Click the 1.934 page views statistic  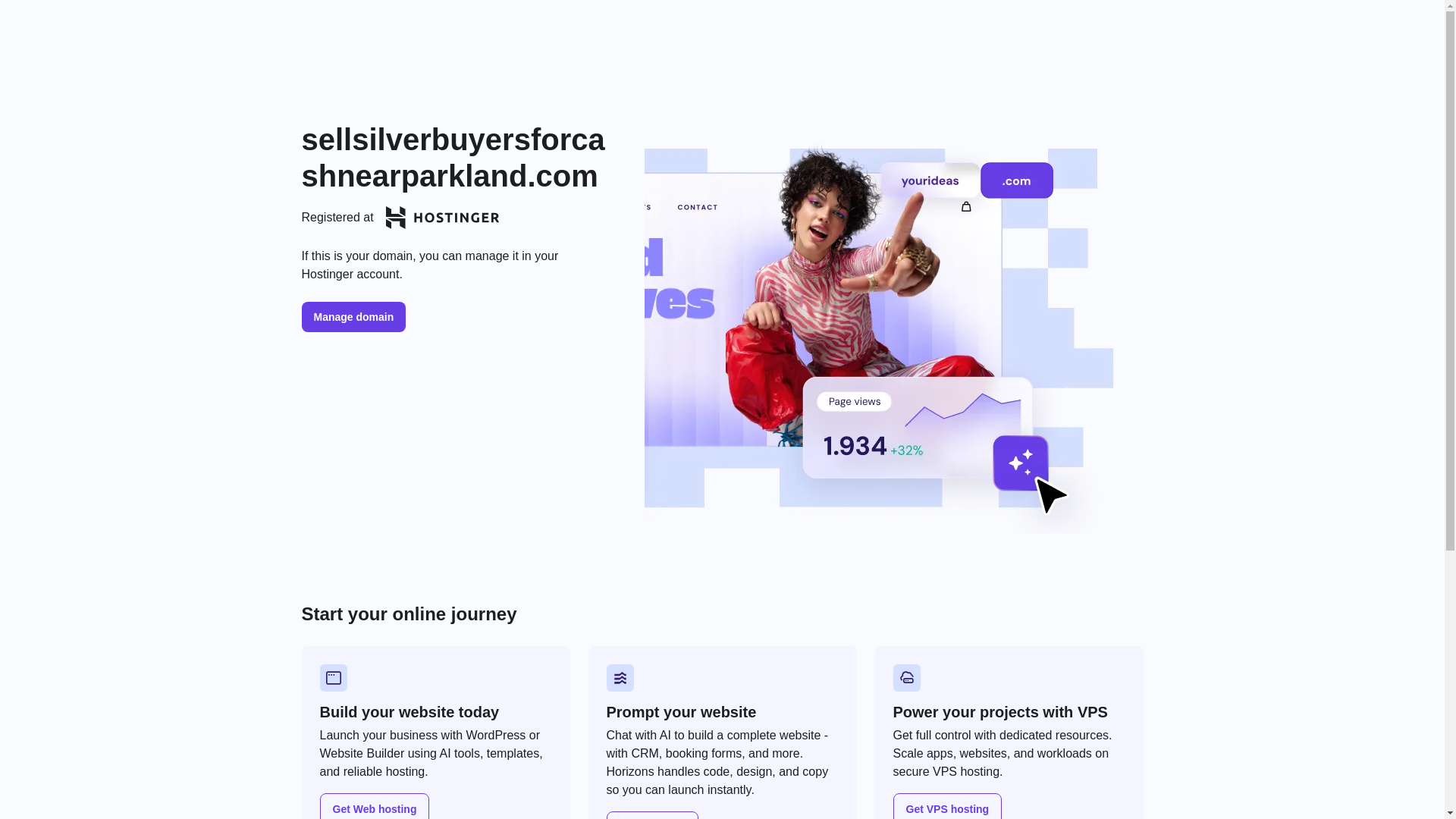click(855, 446)
